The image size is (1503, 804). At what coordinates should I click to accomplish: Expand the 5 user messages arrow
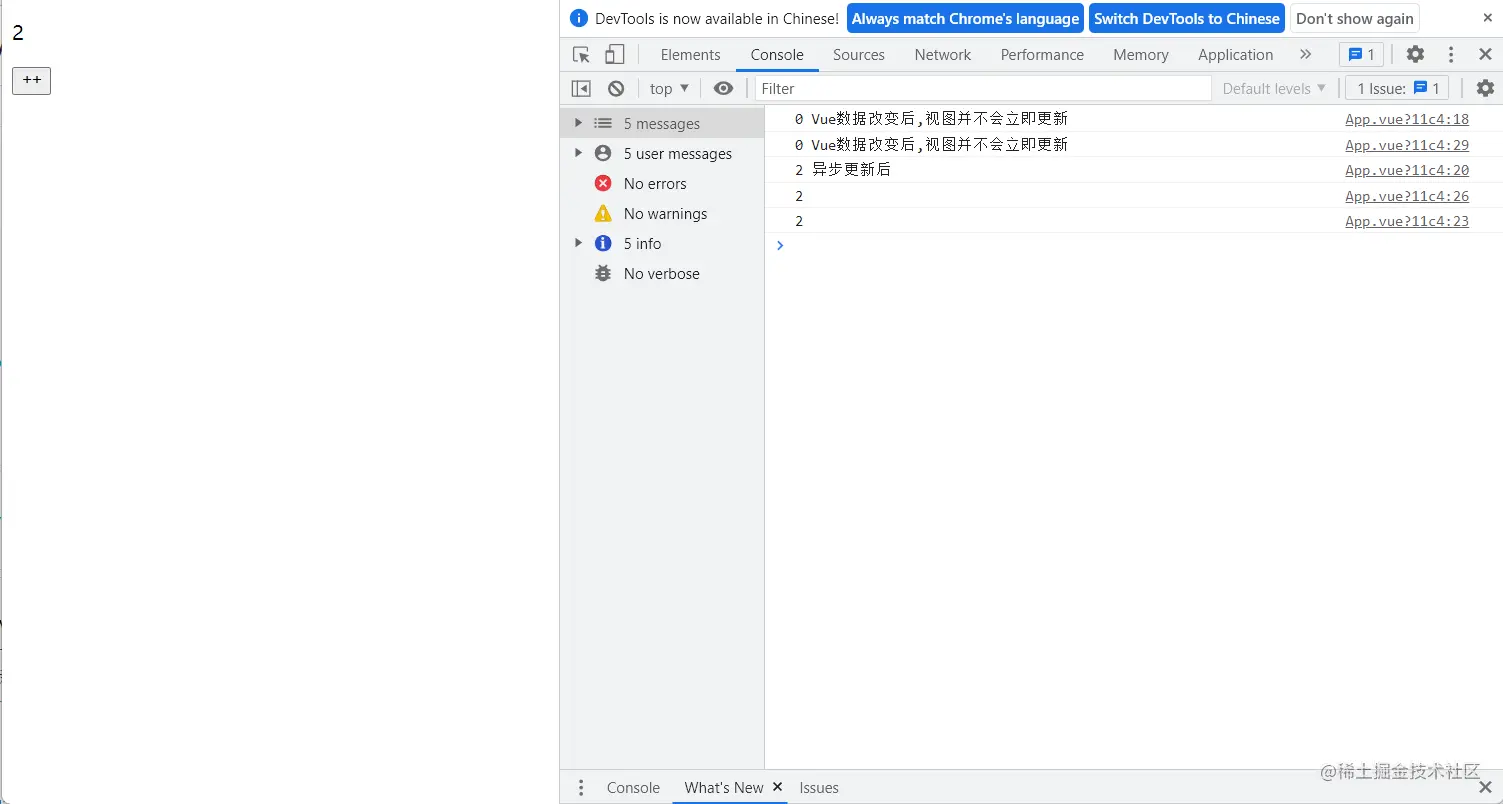pyautogui.click(x=578, y=153)
